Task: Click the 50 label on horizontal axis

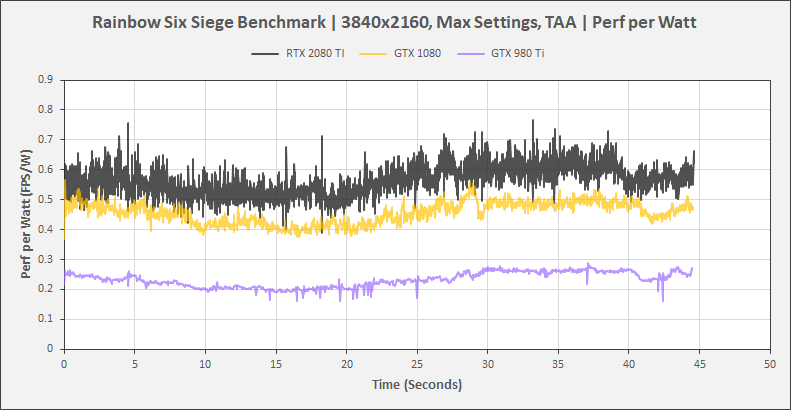Action: pos(769,362)
